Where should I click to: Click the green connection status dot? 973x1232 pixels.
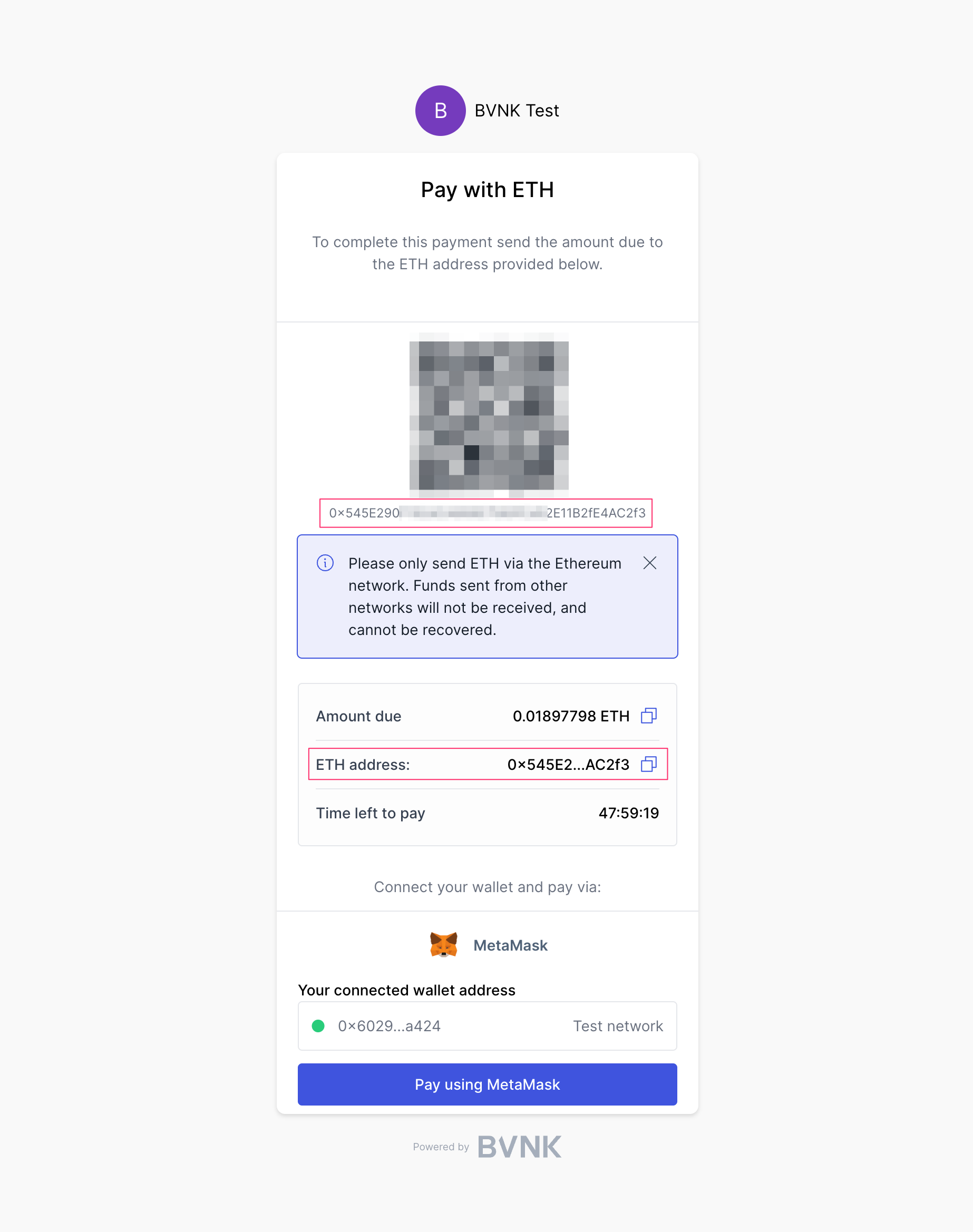click(x=318, y=1026)
